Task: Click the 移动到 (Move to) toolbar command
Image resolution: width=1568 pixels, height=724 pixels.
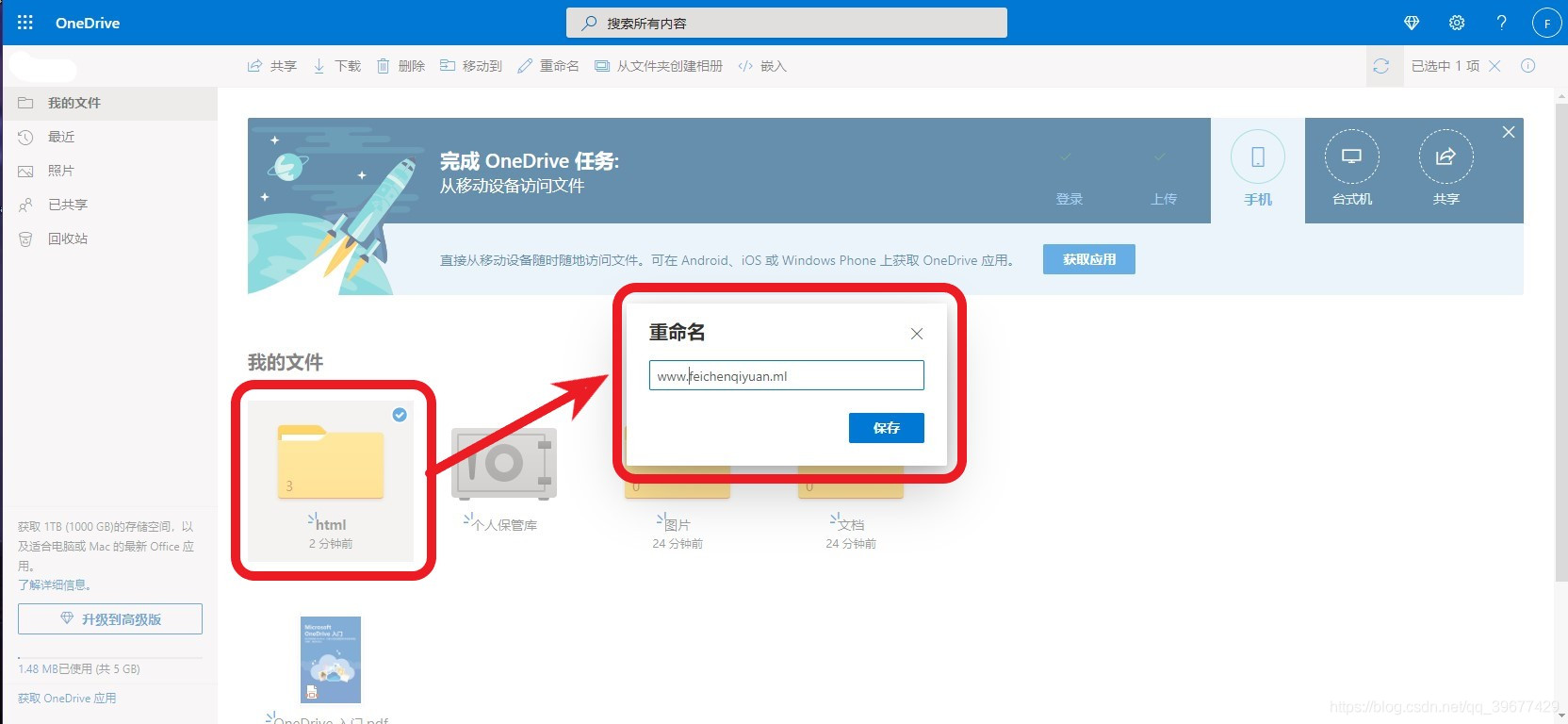Action: tap(470, 66)
